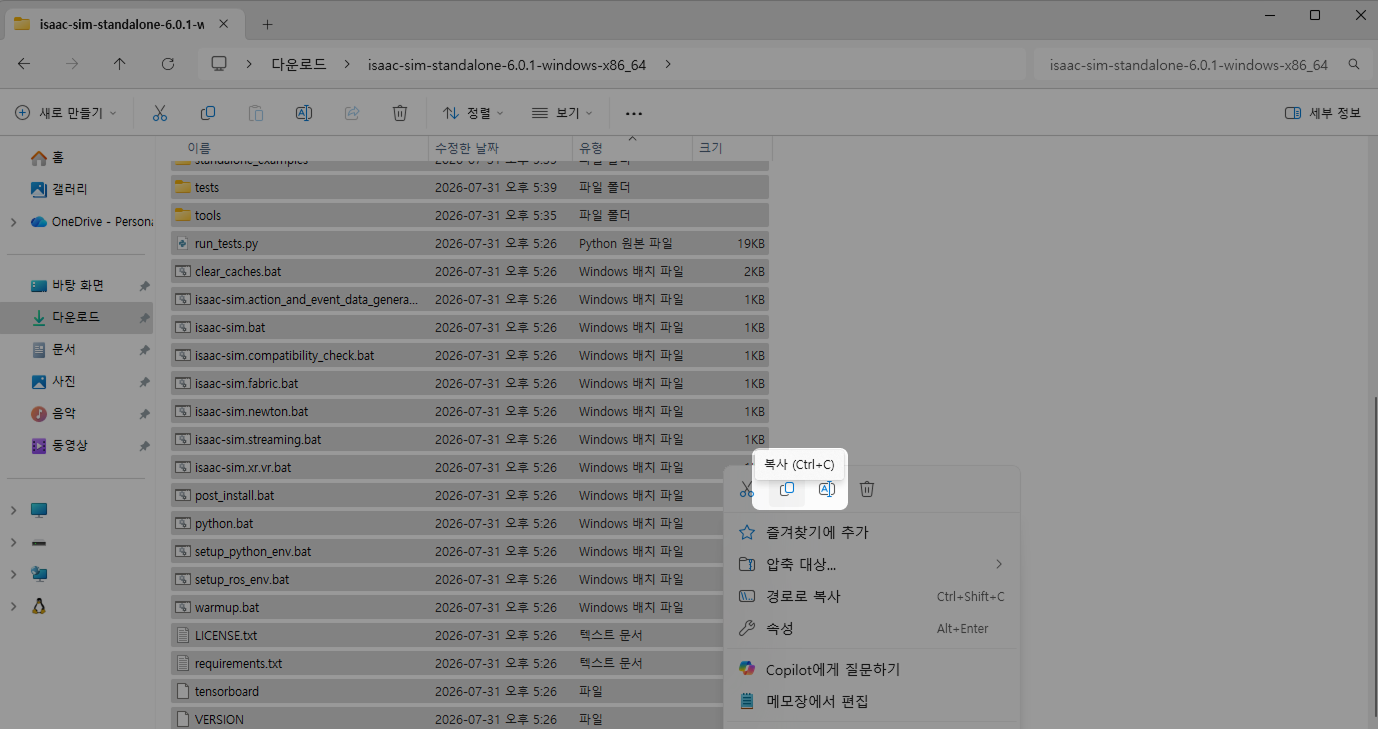The width and height of the screenshot is (1378, 729).
Task: Click the Copy icon in the context menu
Action: point(787,489)
